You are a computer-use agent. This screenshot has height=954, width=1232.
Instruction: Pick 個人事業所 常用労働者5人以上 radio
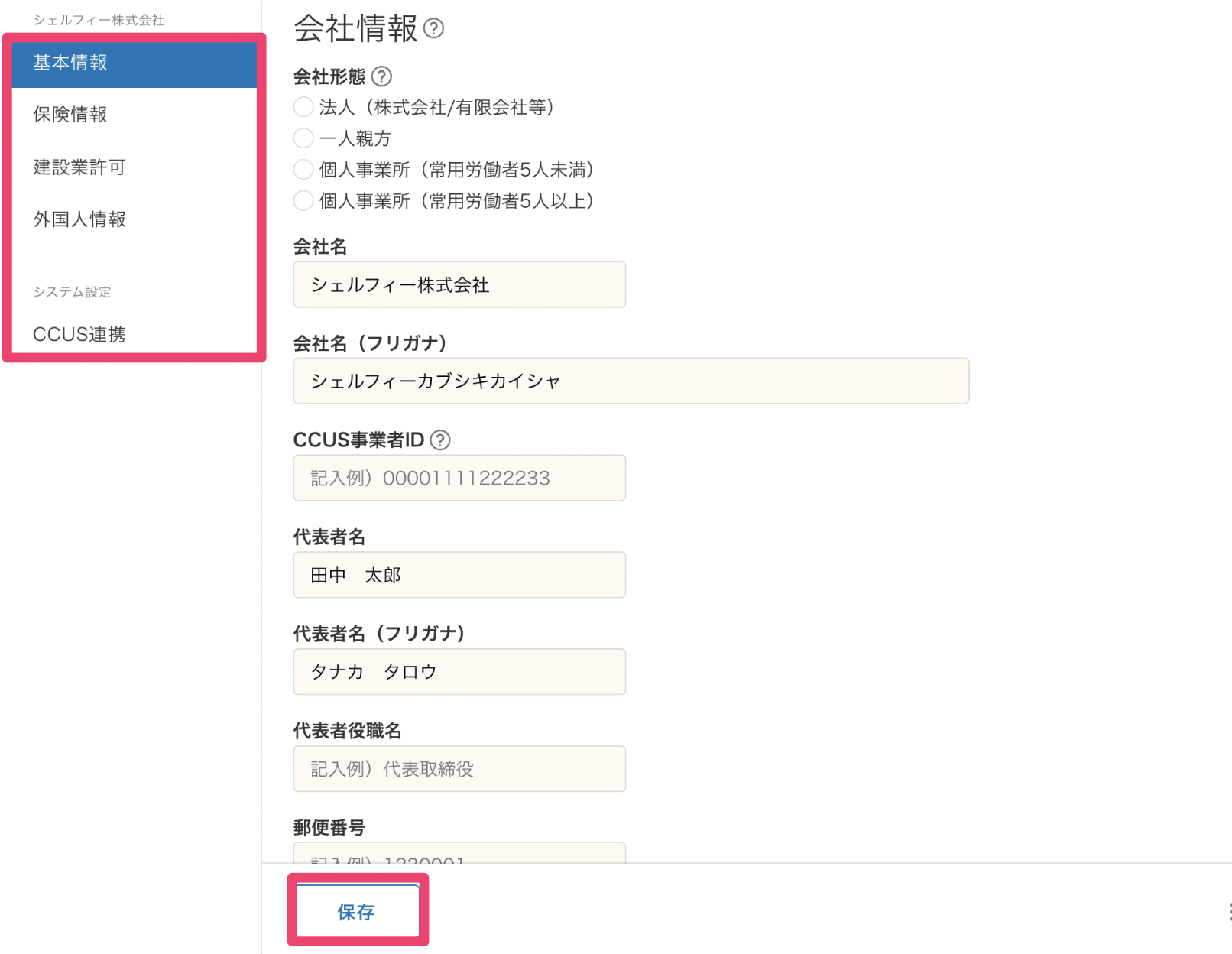pyautogui.click(x=303, y=201)
